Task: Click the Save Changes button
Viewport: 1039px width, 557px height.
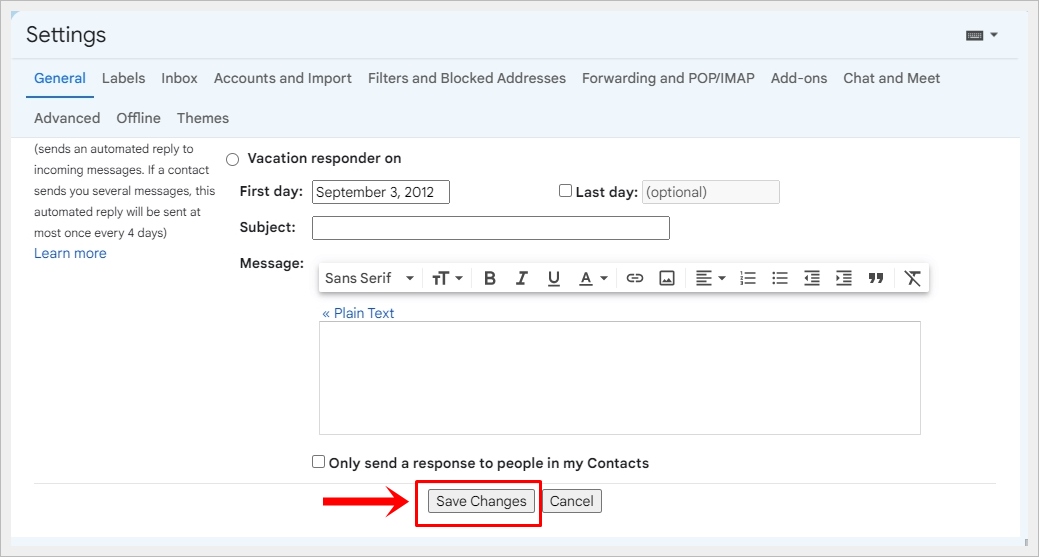Action: click(x=481, y=501)
